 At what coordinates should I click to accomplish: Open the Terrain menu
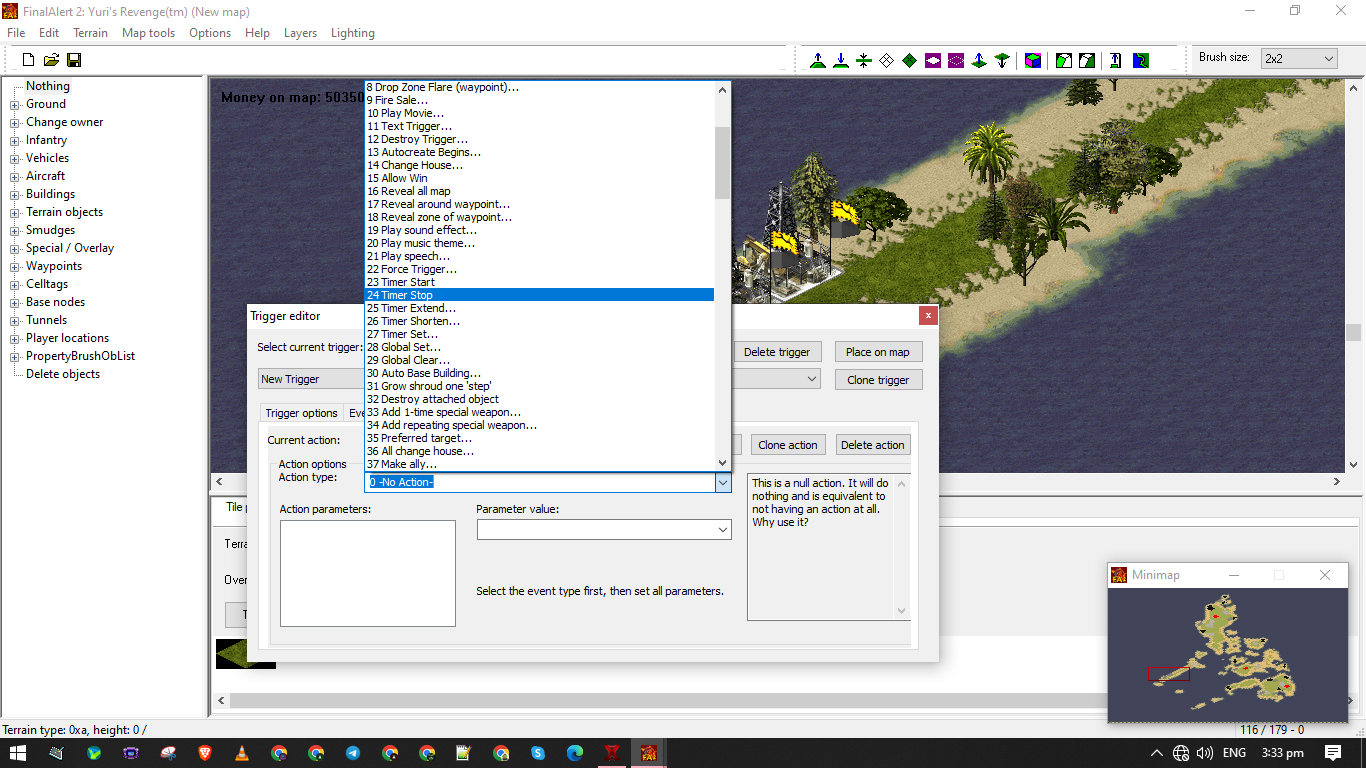click(90, 33)
